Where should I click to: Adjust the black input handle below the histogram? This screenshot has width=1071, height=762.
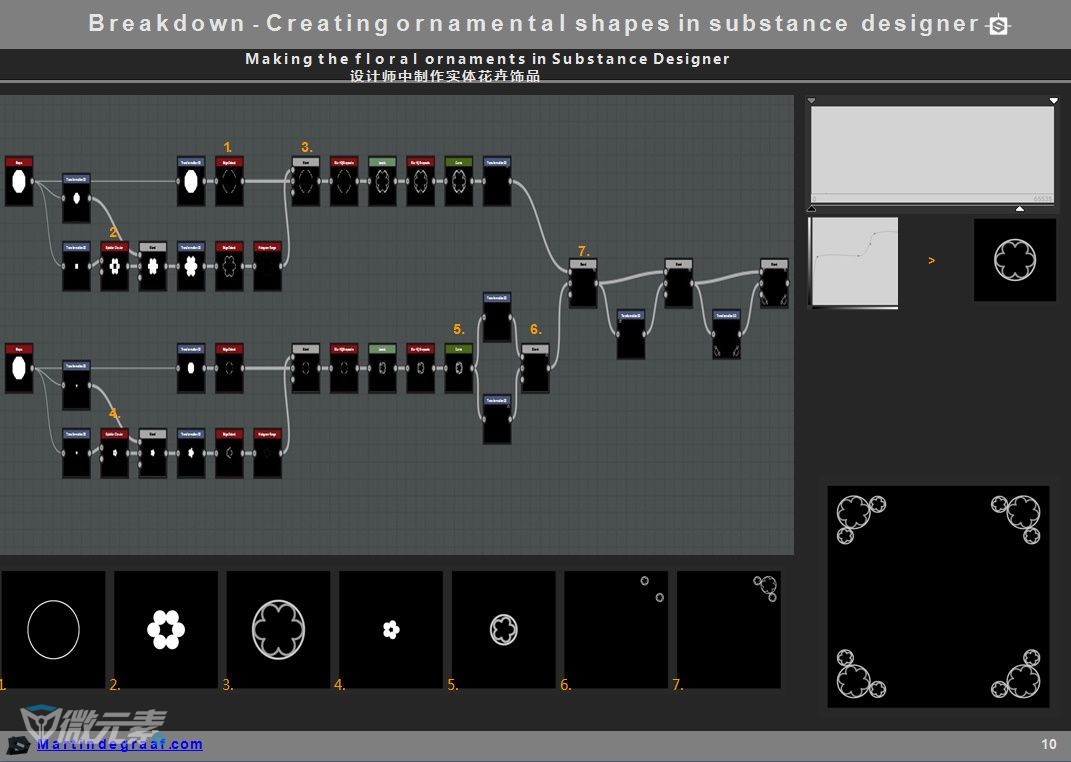tap(811, 208)
